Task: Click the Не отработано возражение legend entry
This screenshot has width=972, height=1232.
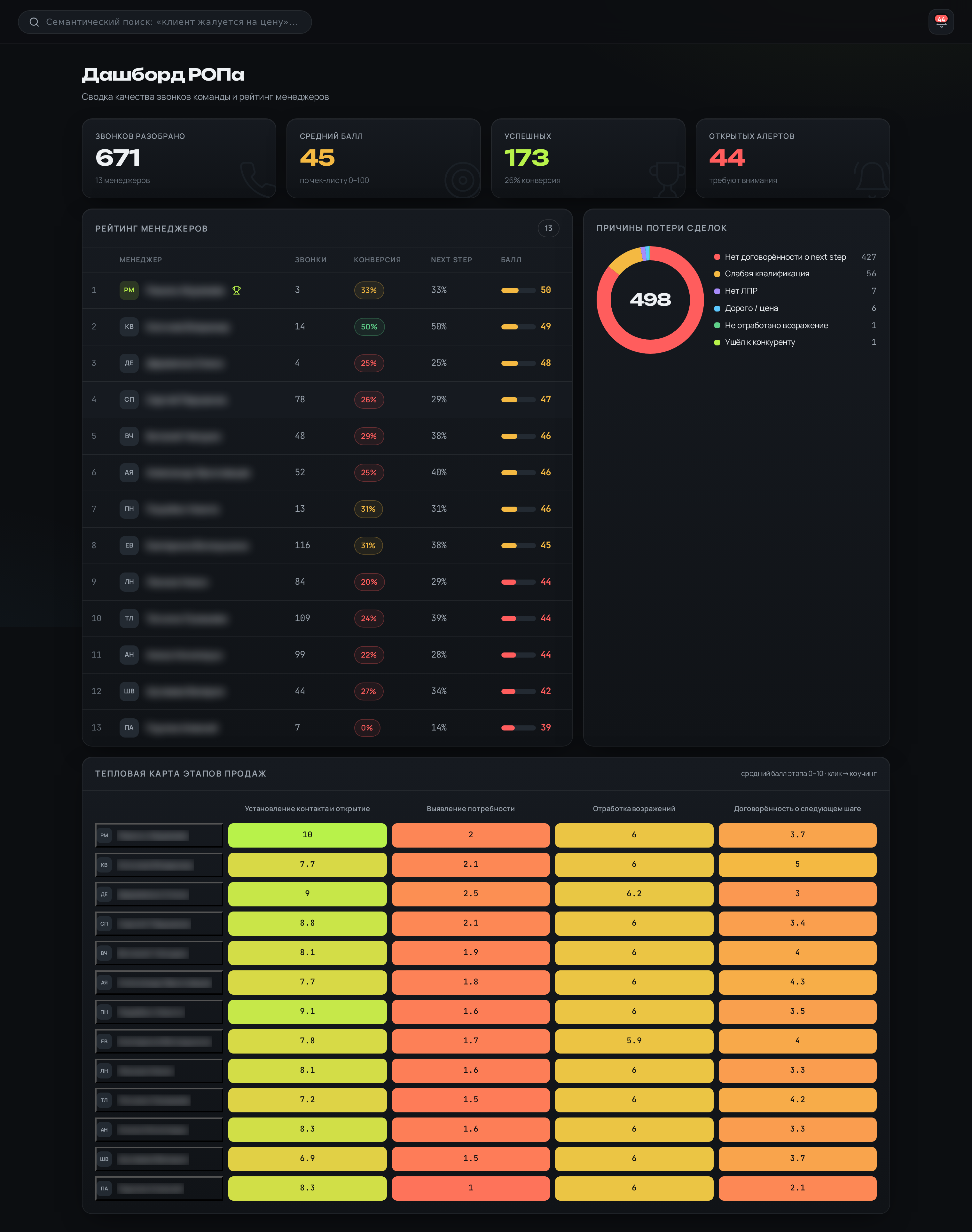Action: tap(795, 325)
